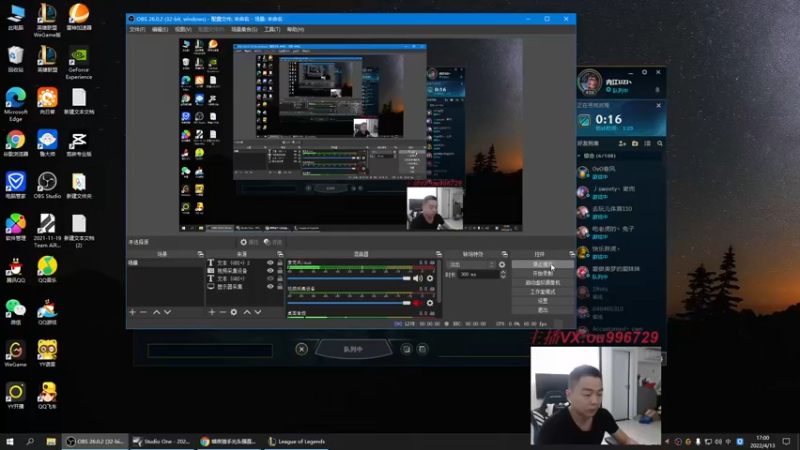Screen dimensions: 800x450
Task: Open Windows Start menu
Action: [9, 441]
